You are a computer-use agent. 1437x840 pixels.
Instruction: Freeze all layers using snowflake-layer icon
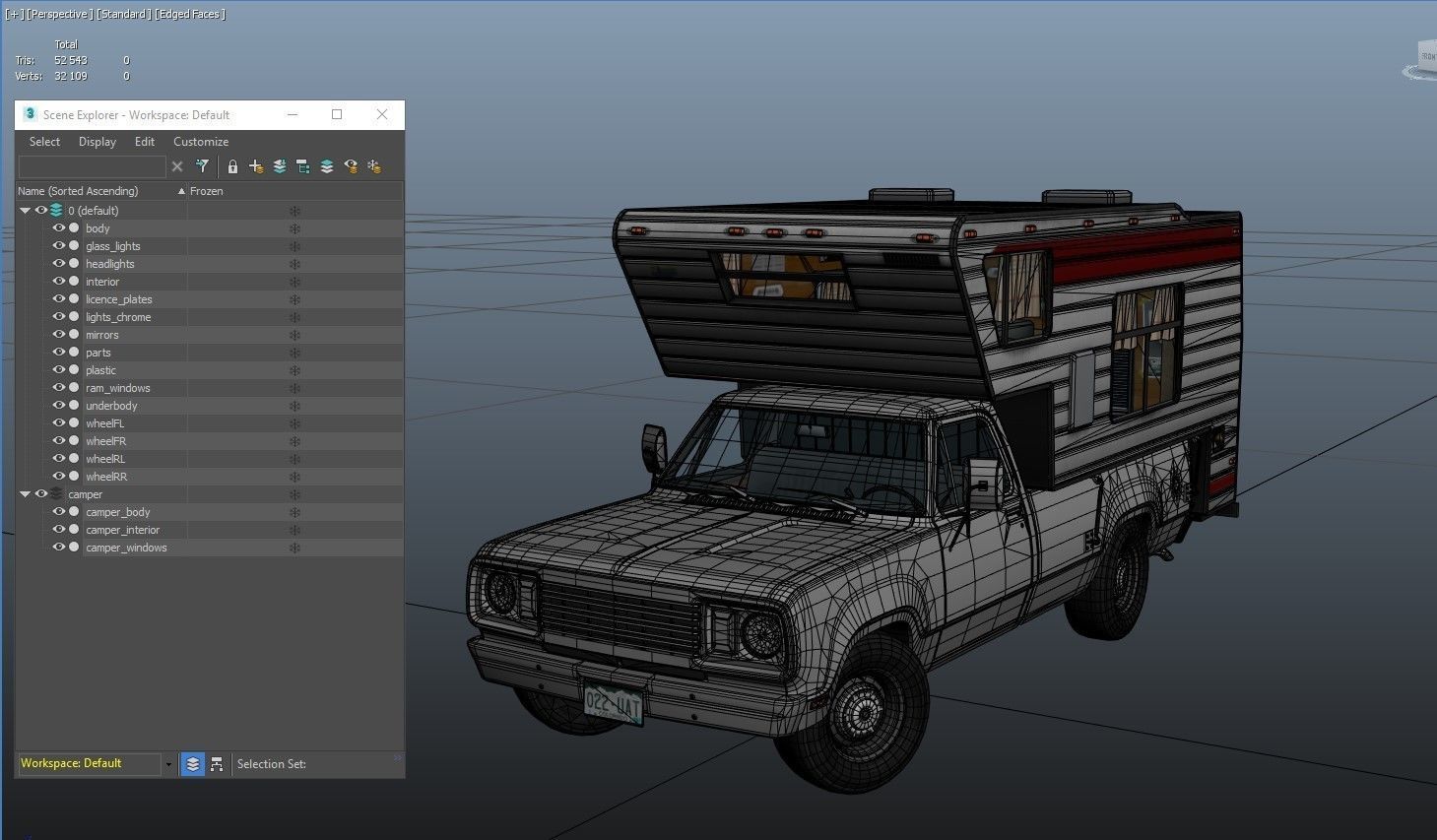pos(374,166)
